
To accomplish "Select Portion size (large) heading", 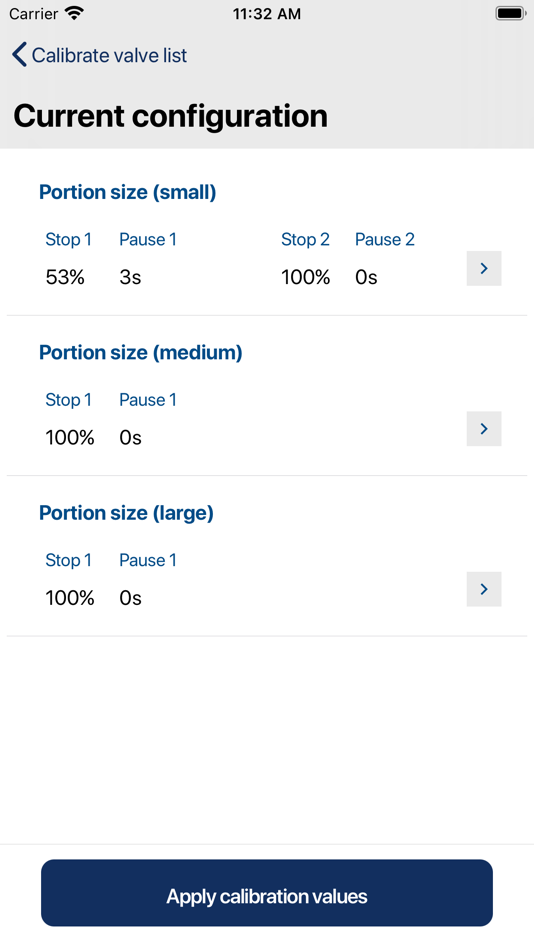I will 126,513.
